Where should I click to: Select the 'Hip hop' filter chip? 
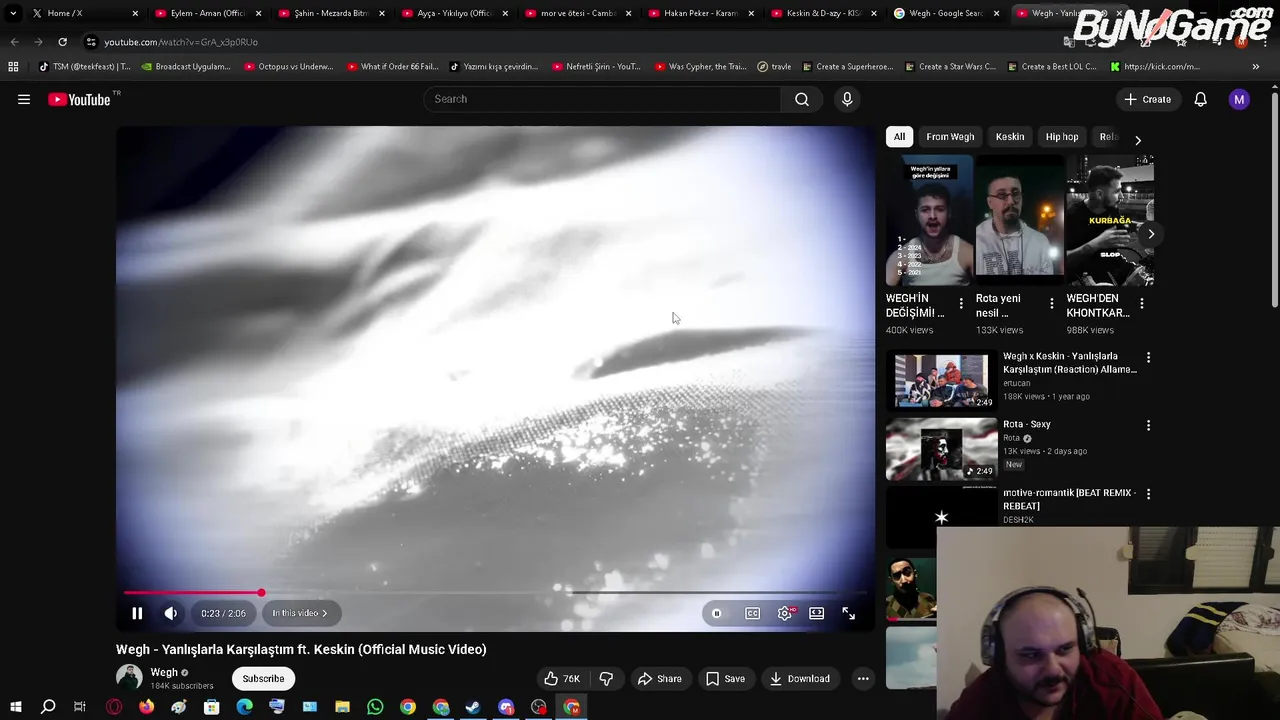[x=1062, y=137]
